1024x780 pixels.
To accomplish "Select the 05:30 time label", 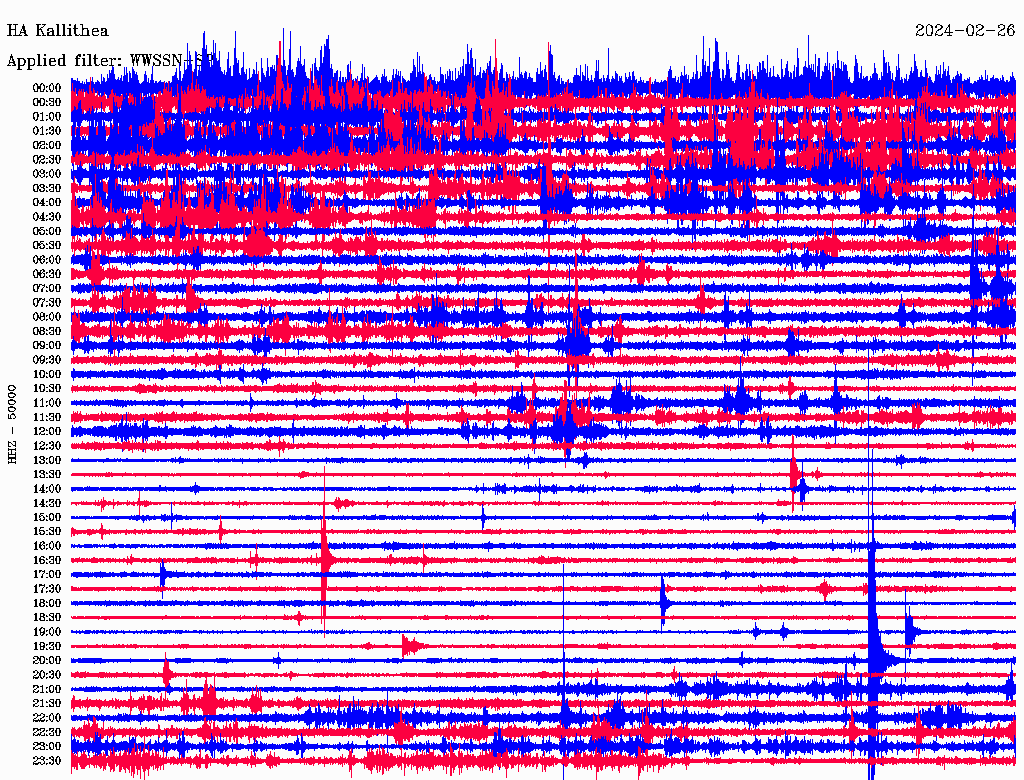I will click(x=47, y=245).
